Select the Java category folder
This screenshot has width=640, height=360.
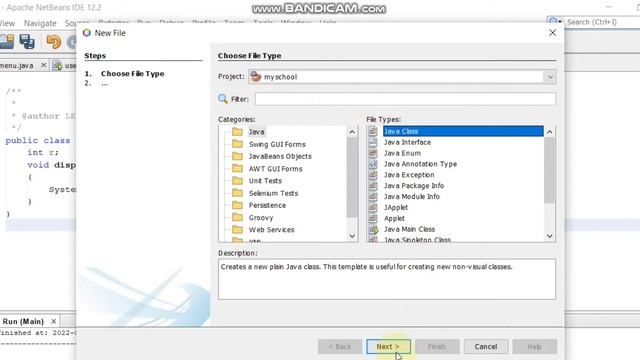tap(256, 132)
